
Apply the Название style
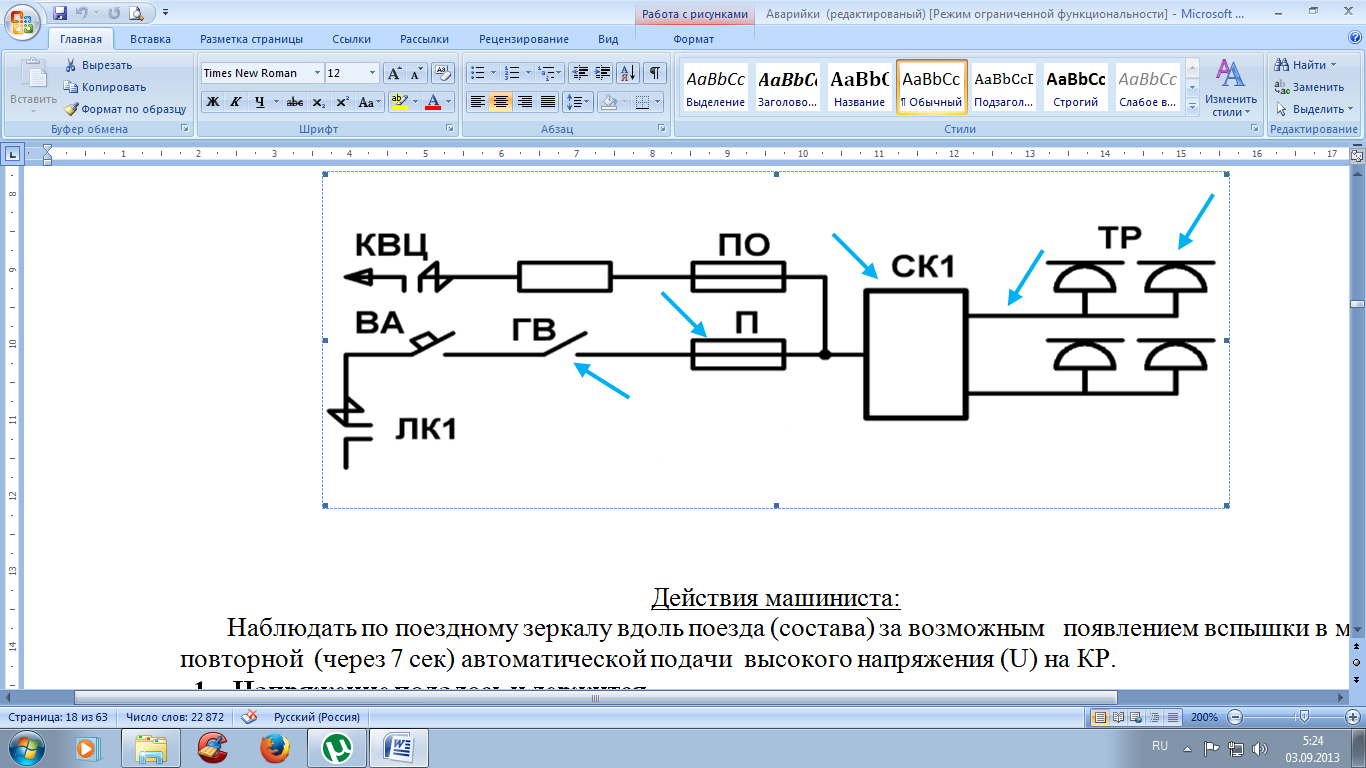(x=859, y=88)
